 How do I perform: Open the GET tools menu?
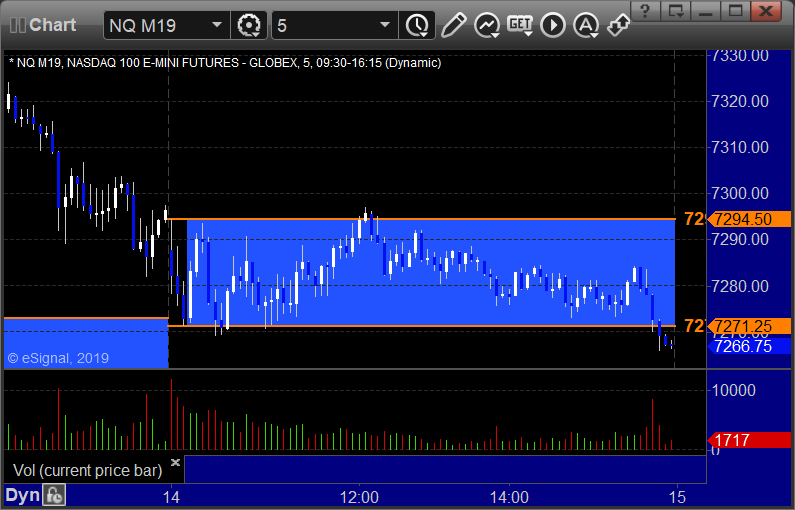tap(520, 25)
